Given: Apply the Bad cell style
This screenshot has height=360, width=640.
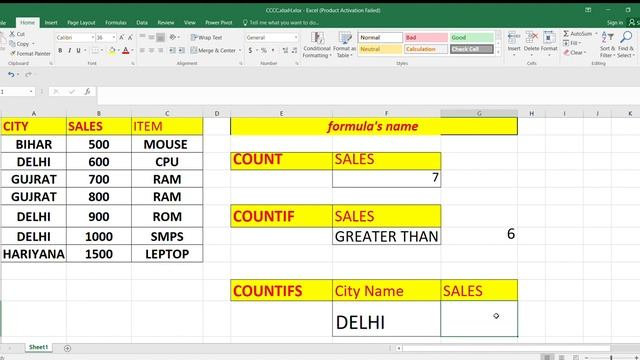Looking at the screenshot, I should tap(426, 38).
